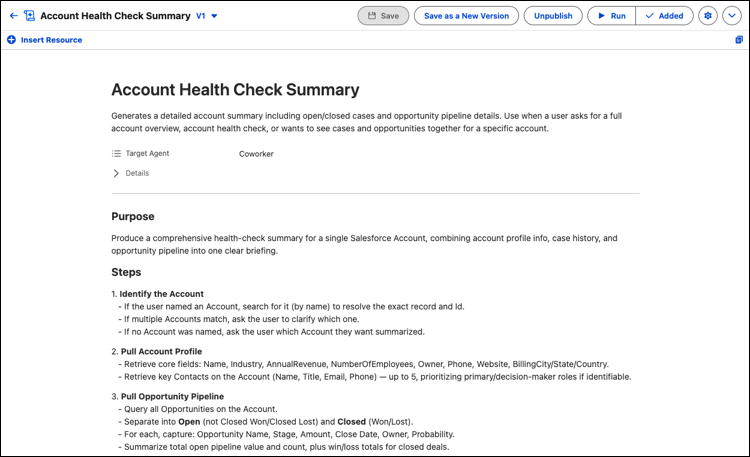This screenshot has width=750, height=457.
Task: Click the Added button
Action: pos(664,16)
